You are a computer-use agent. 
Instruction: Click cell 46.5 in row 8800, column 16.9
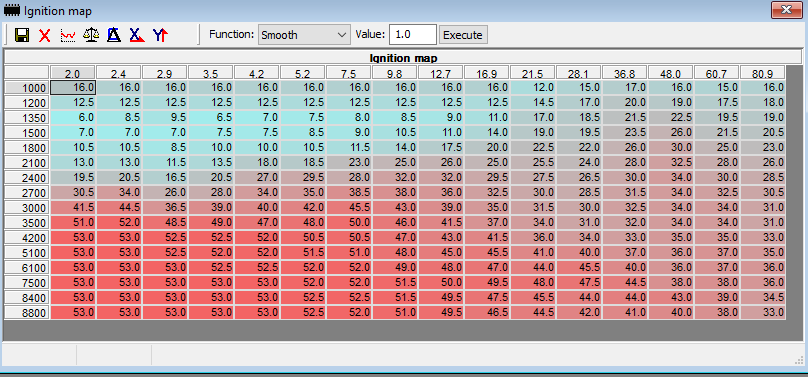point(487,313)
